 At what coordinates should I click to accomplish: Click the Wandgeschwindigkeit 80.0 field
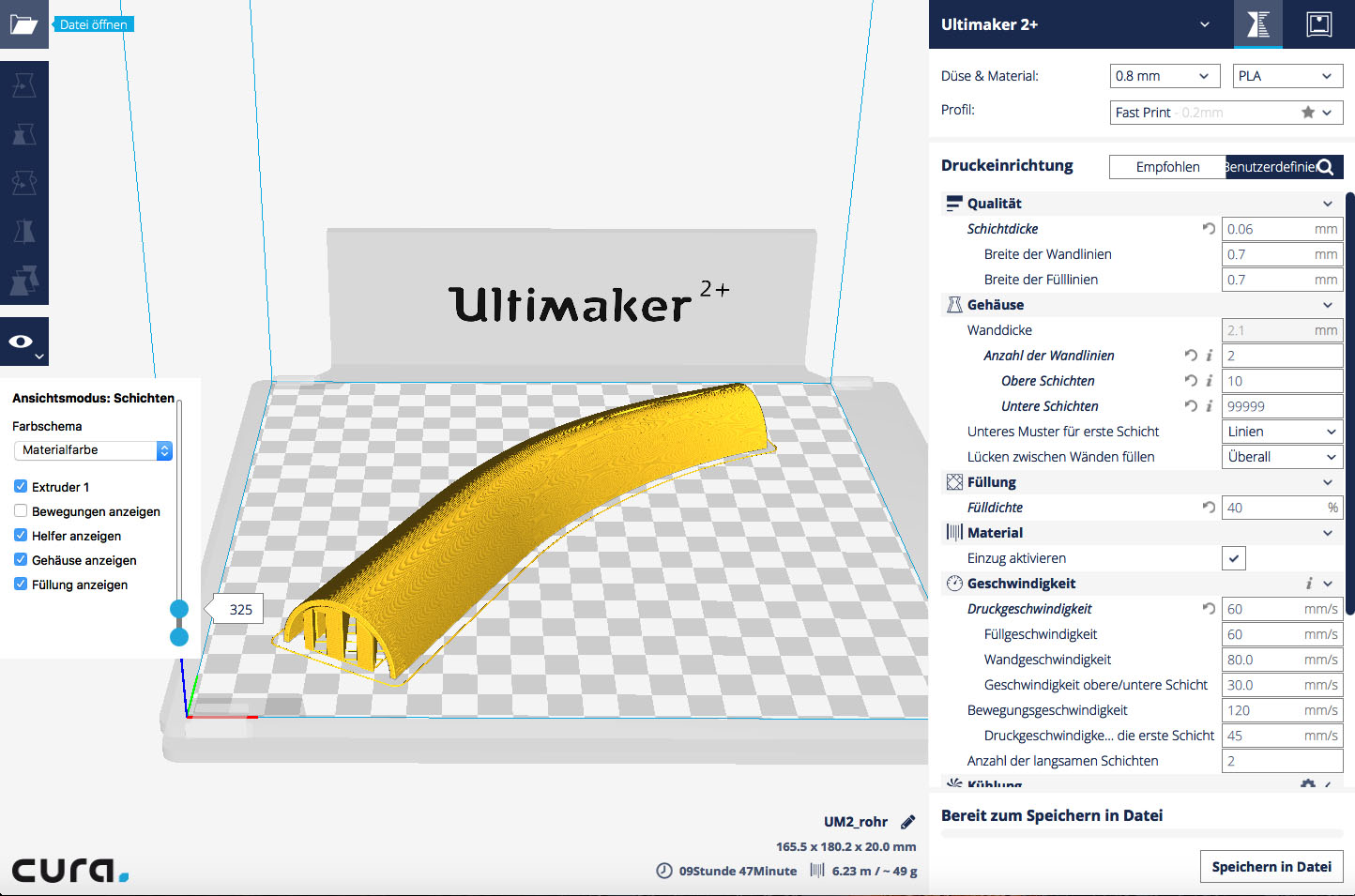(1283, 660)
